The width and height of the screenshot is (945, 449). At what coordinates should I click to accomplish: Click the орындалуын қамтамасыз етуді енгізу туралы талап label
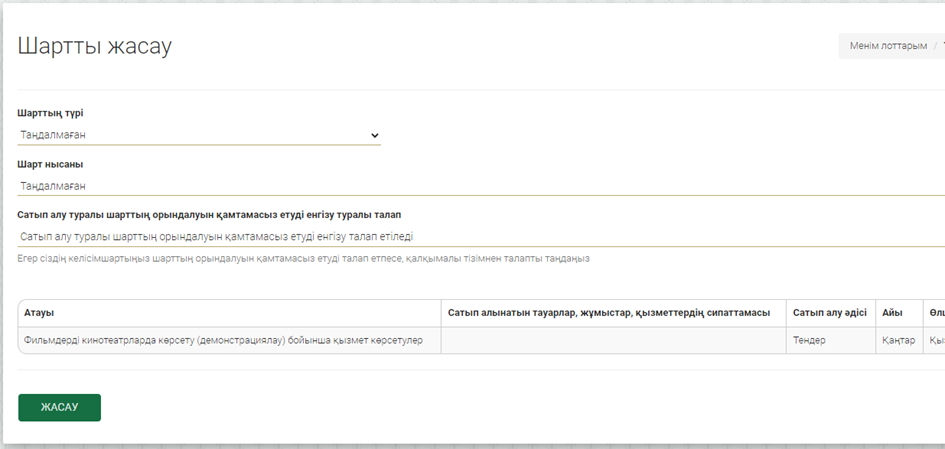(210, 215)
